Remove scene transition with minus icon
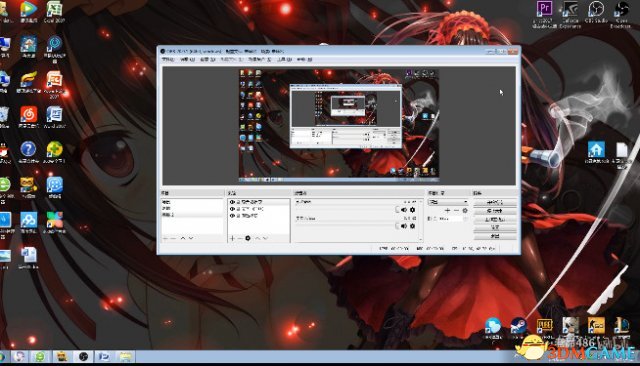The height and width of the screenshot is (366, 640). (456, 211)
